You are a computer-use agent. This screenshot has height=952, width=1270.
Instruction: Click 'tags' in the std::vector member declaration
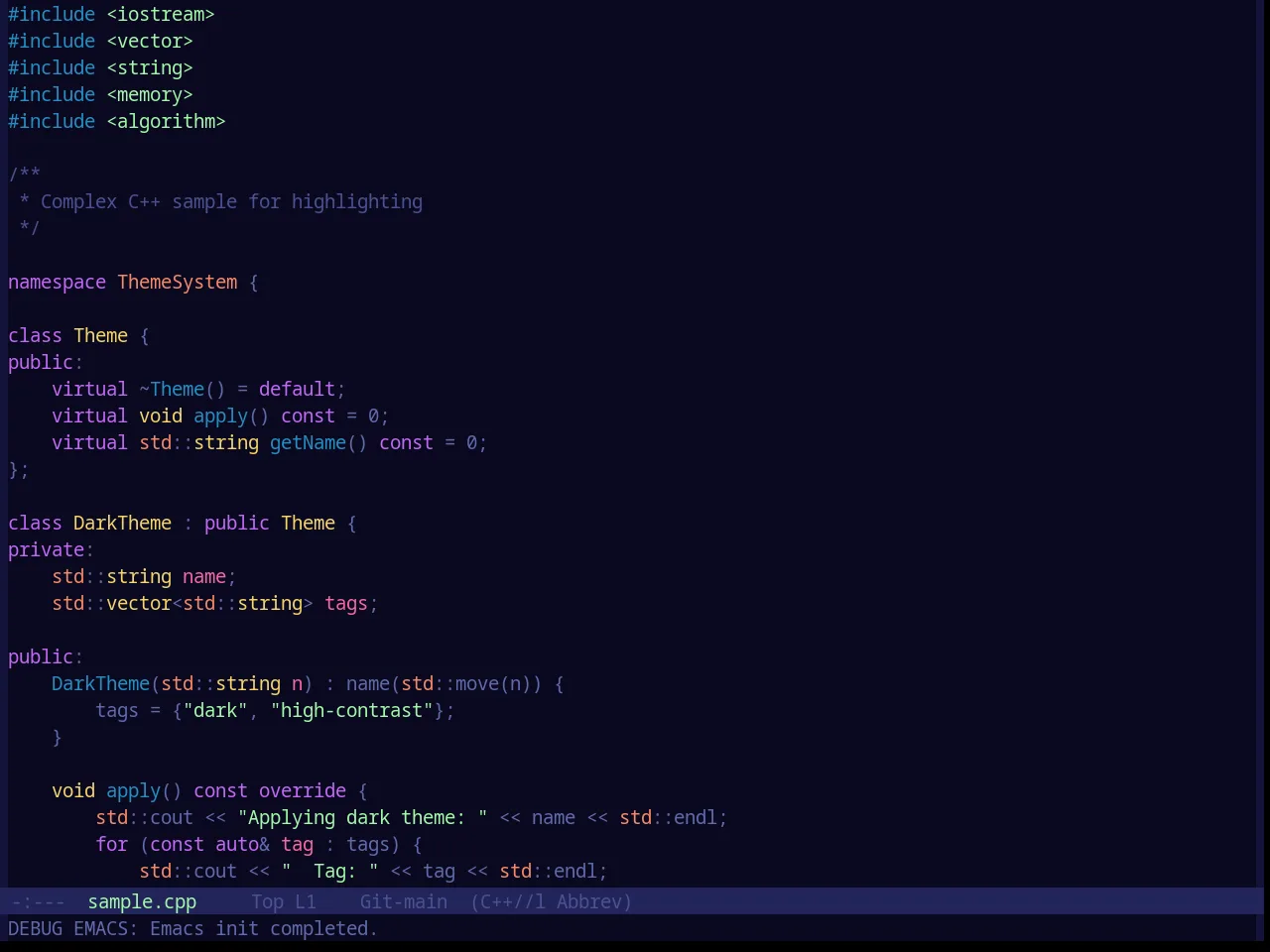pos(346,604)
